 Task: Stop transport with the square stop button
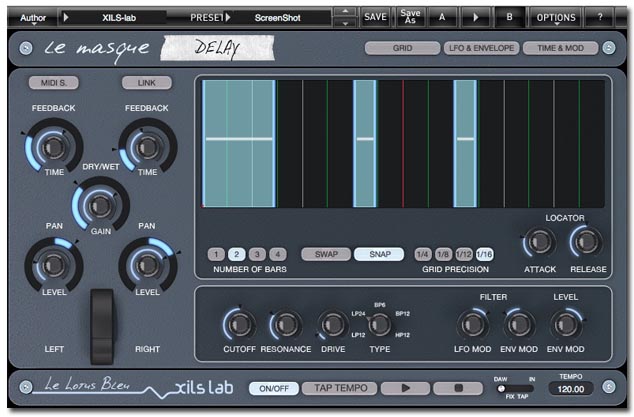pos(458,388)
